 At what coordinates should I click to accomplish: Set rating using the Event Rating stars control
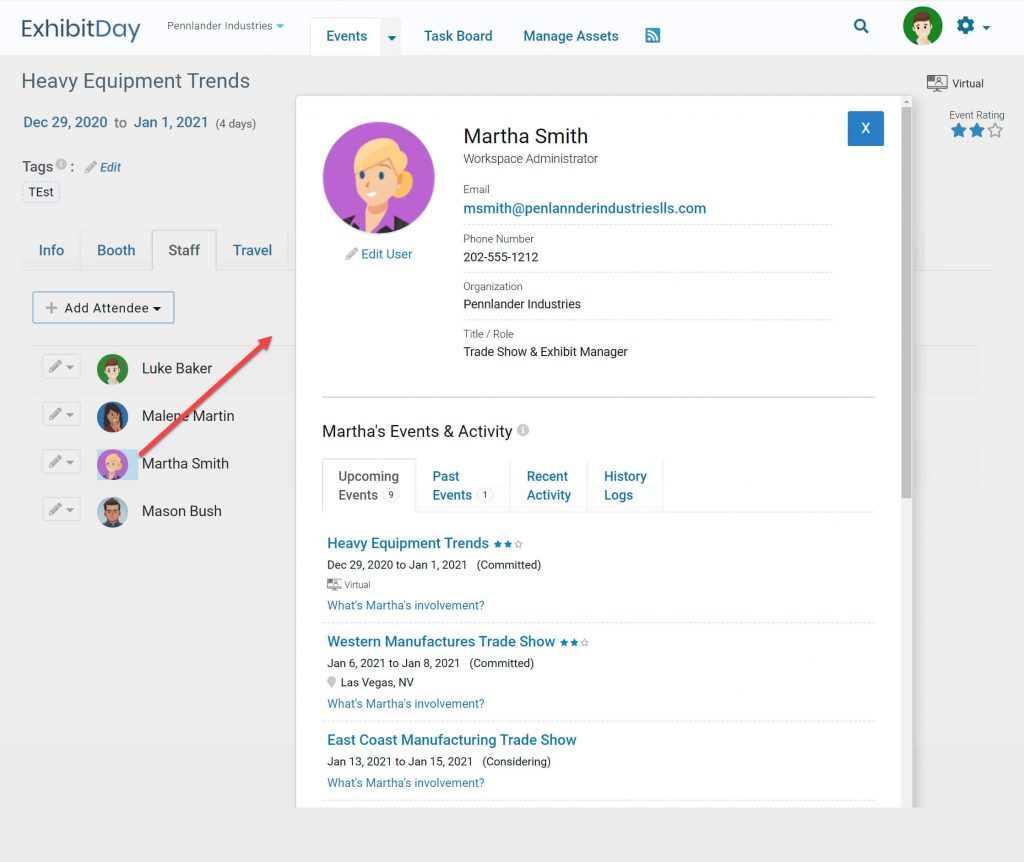coord(975,128)
